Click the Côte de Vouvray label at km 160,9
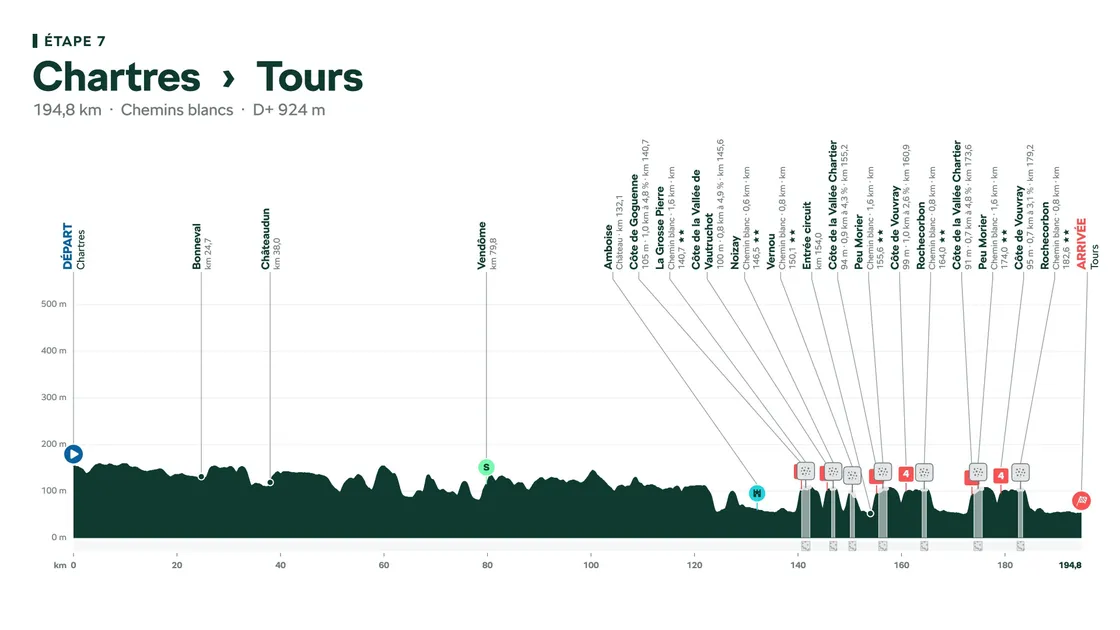The height and width of the screenshot is (630, 1120). pos(901,206)
